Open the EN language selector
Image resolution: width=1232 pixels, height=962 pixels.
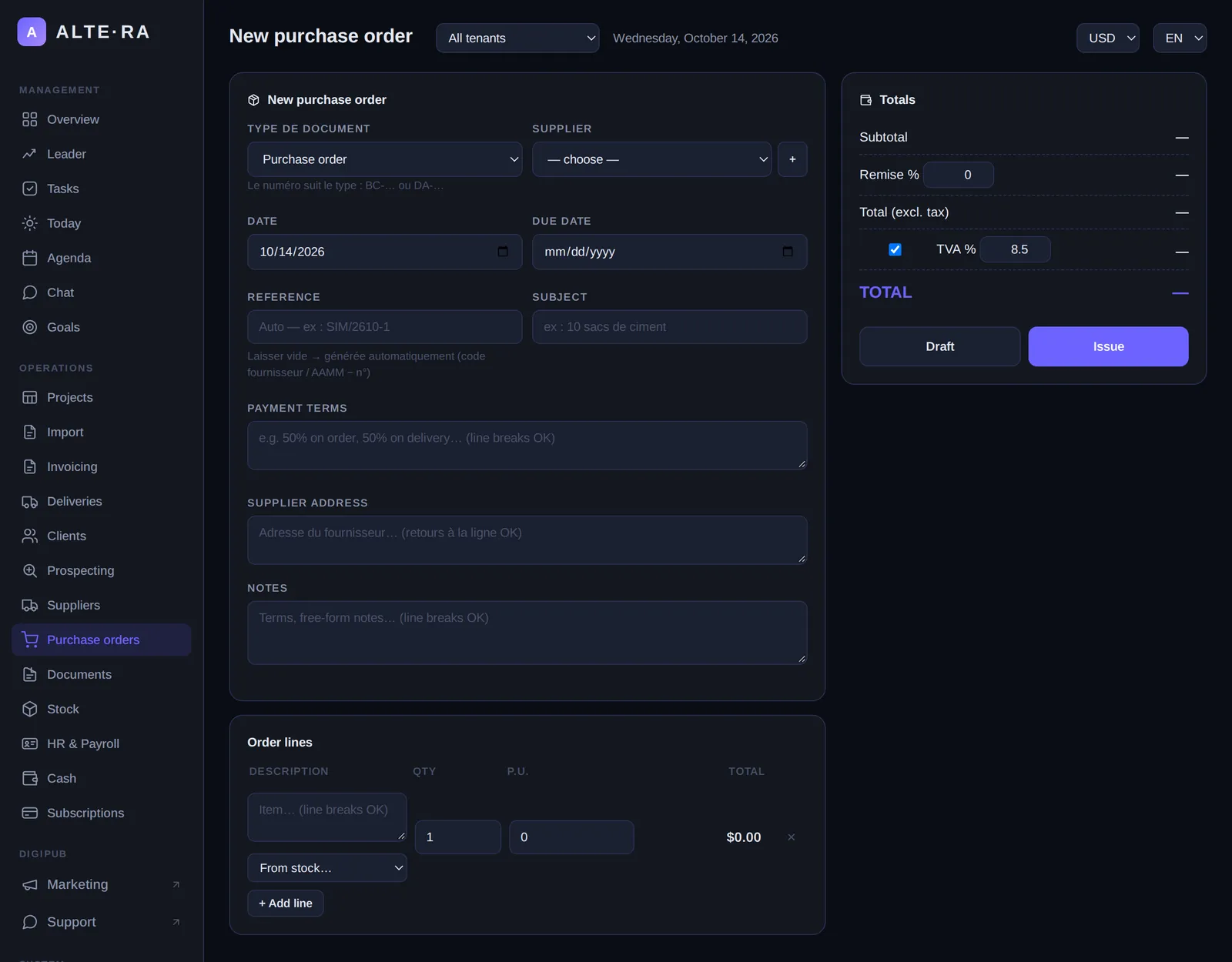pos(1180,38)
